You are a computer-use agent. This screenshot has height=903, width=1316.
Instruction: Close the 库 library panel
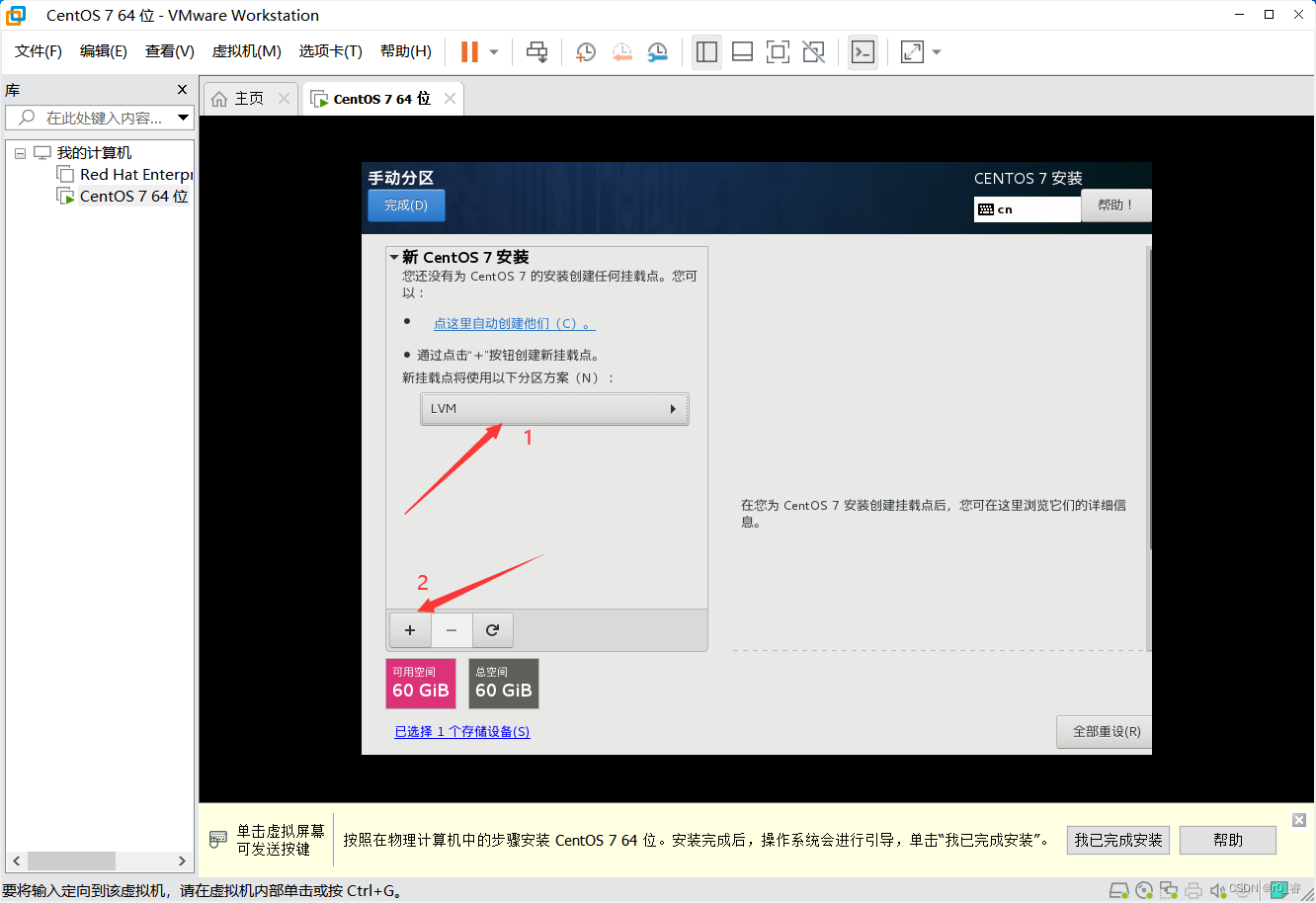coord(182,90)
